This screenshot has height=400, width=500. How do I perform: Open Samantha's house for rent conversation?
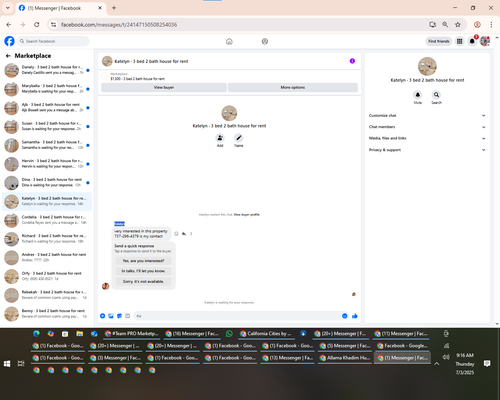pos(47,145)
